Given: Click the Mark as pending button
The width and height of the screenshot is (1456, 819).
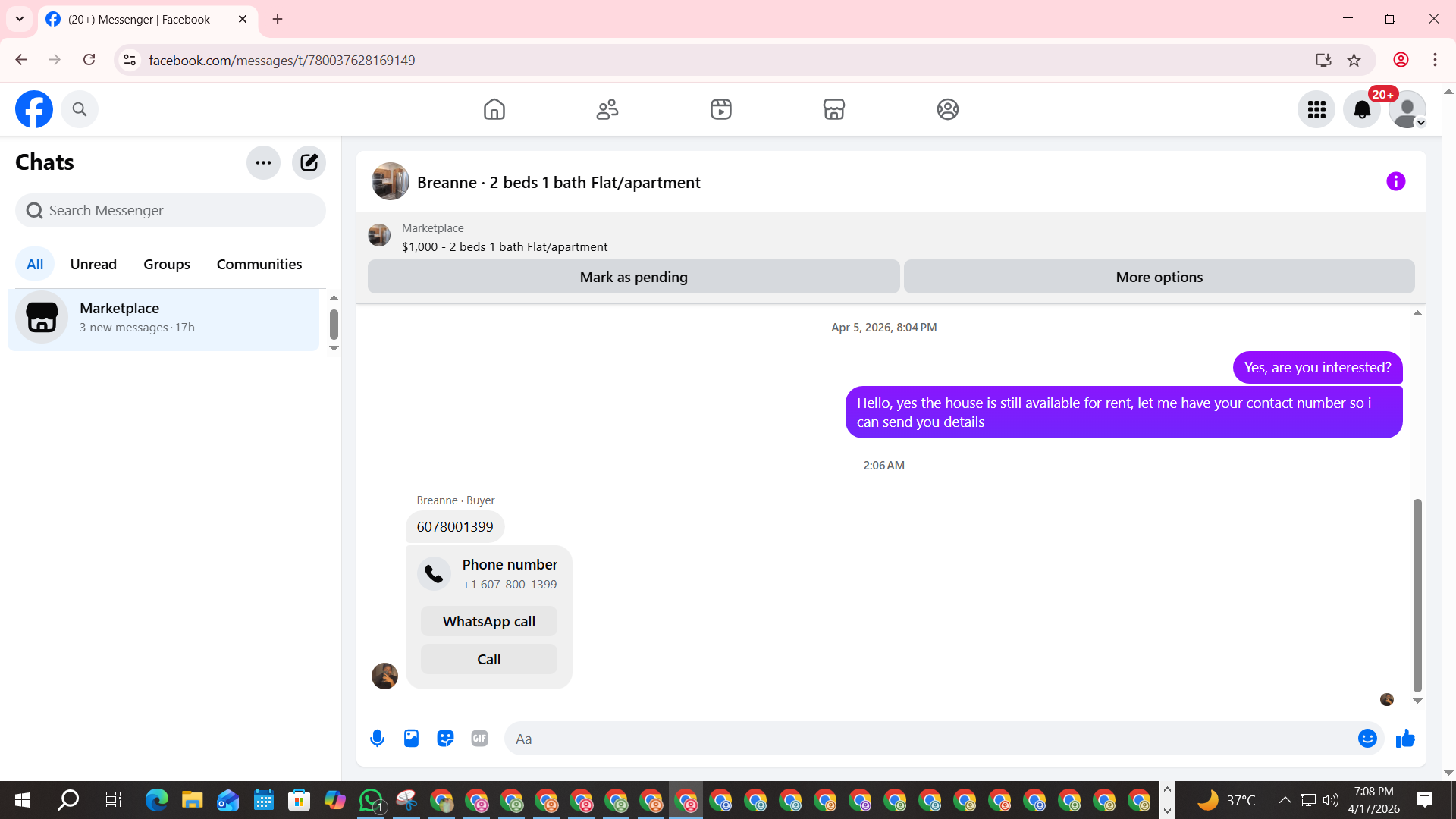Looking at the screenshot, I should (x=633, y=277).
